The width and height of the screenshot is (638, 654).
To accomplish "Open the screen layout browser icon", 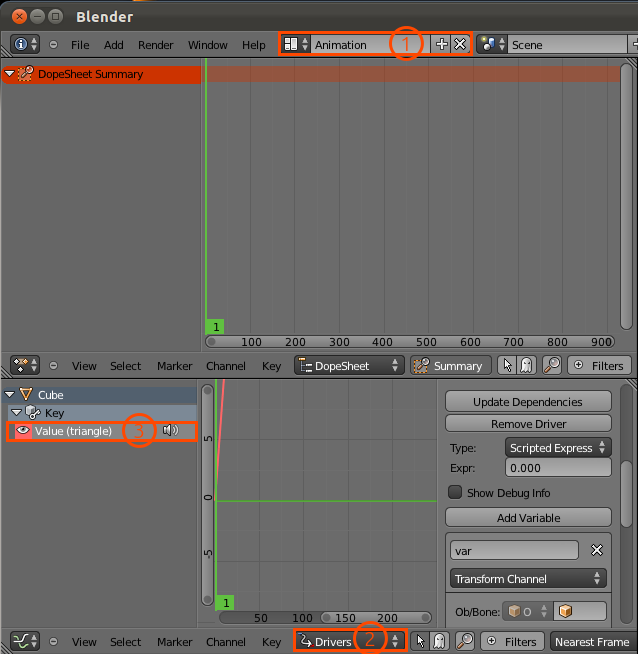I will click(296, 44).
